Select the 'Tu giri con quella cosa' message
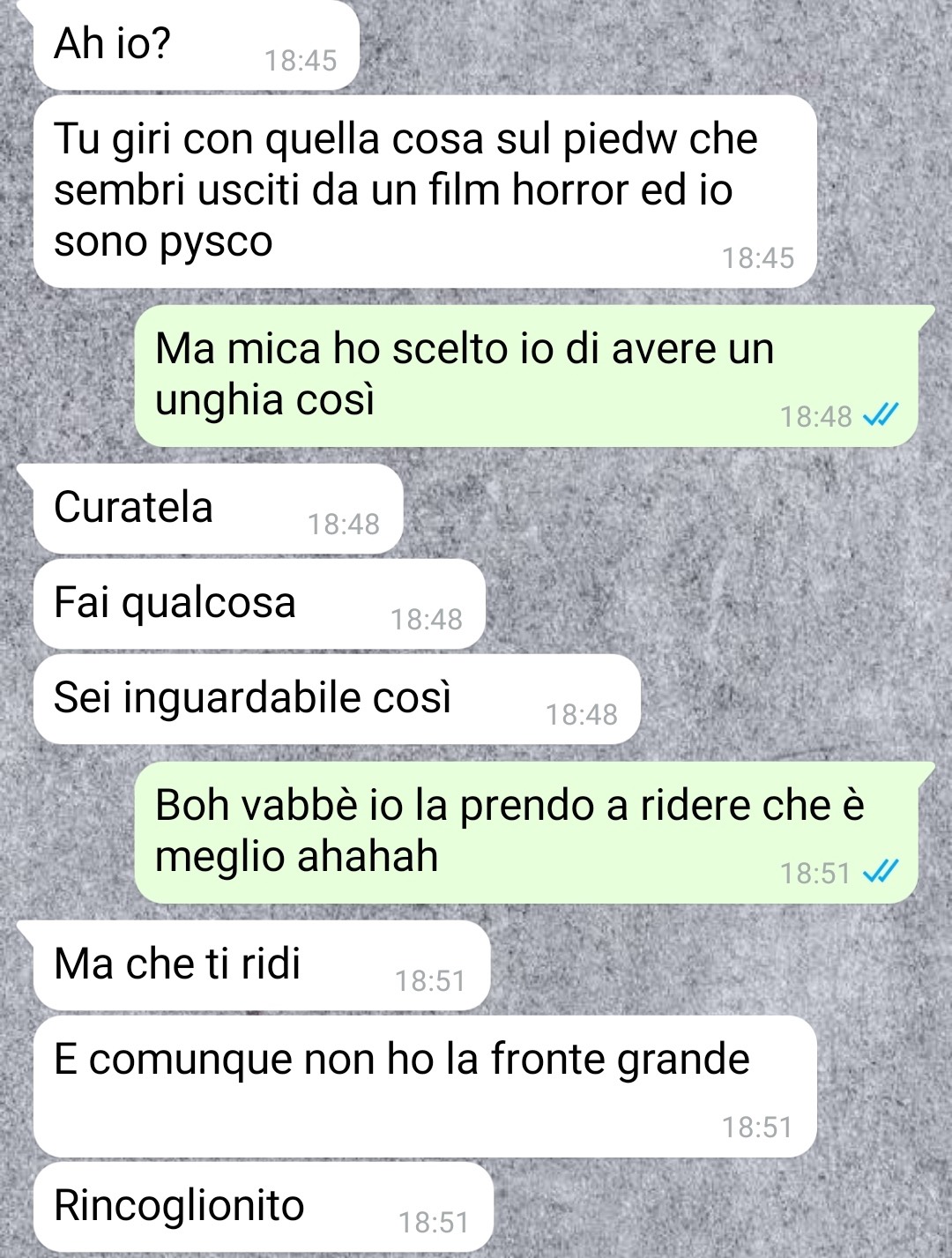 pyautogui.click(x=425, y=191)
